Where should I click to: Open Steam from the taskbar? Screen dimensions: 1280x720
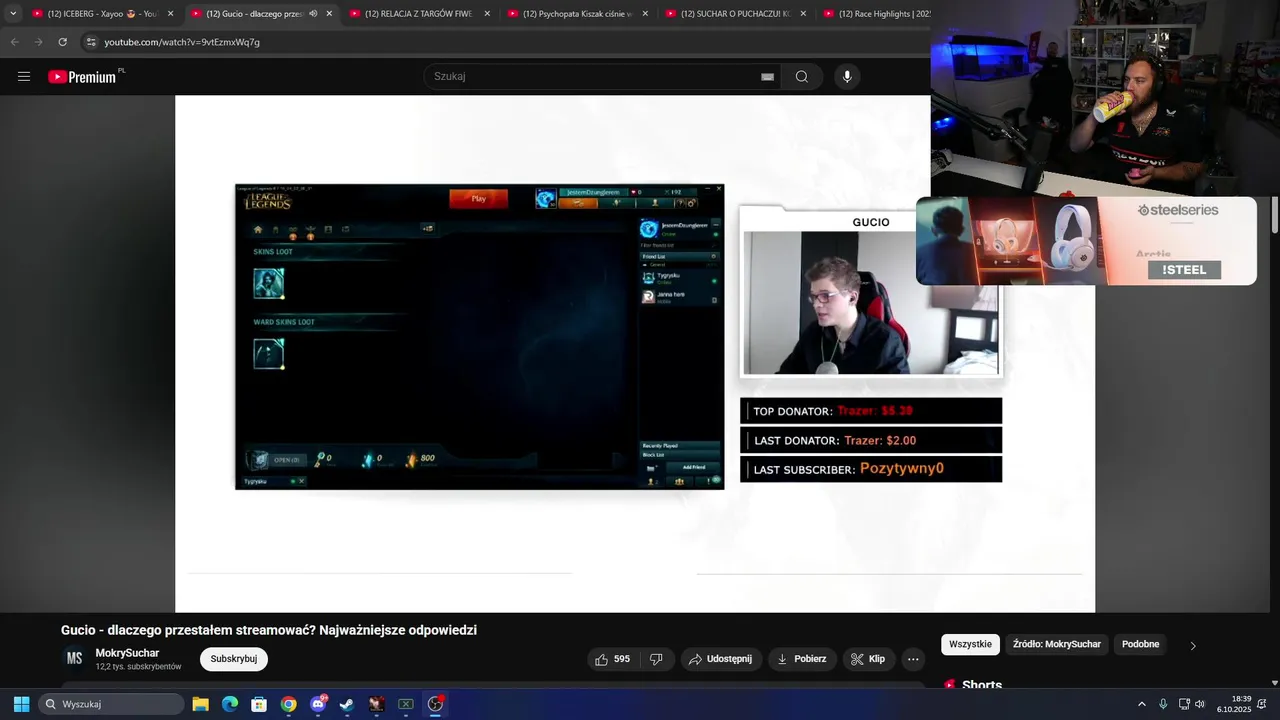[x=347, y=704]
